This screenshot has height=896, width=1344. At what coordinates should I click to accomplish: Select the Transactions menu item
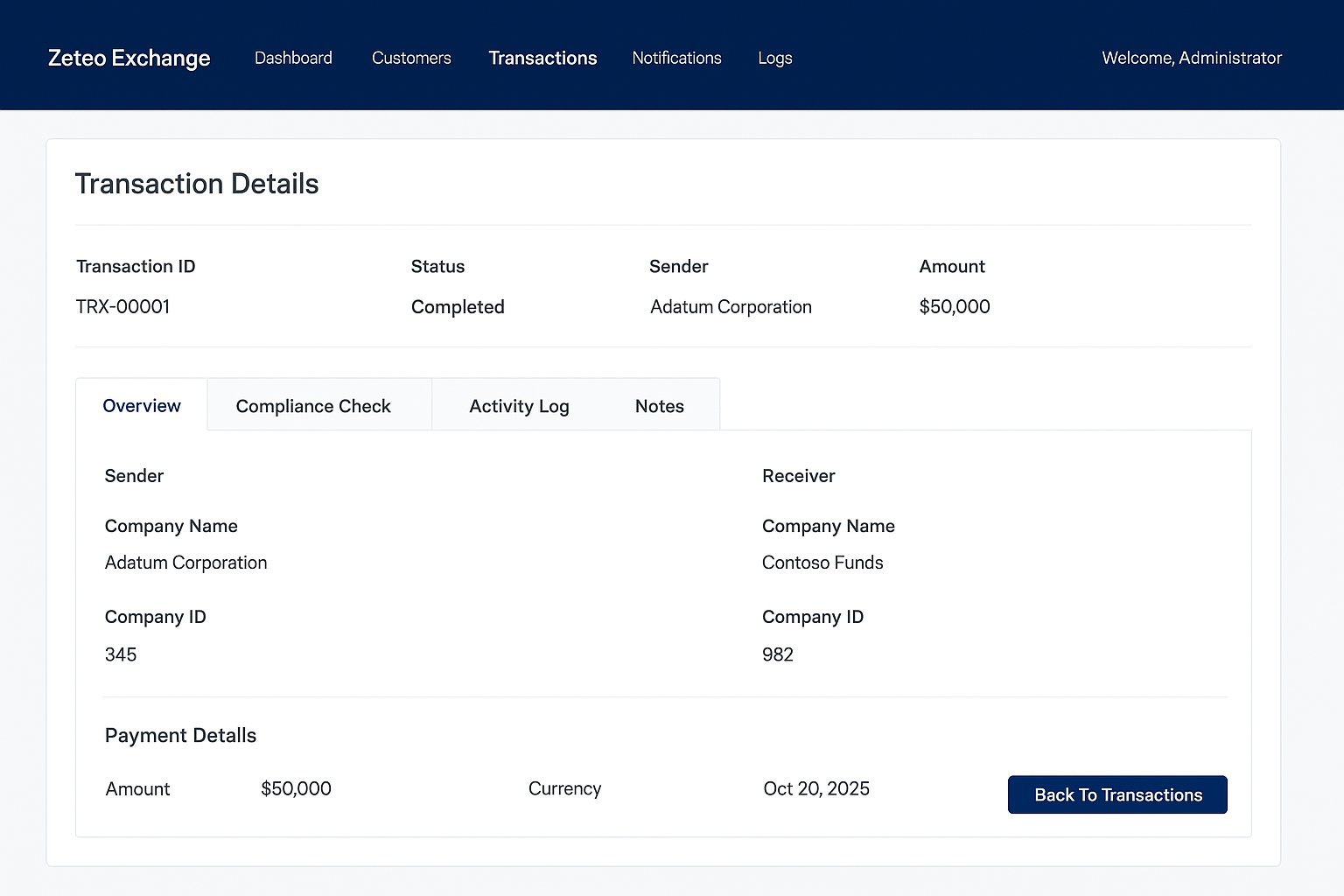click(x=542, y=58)
